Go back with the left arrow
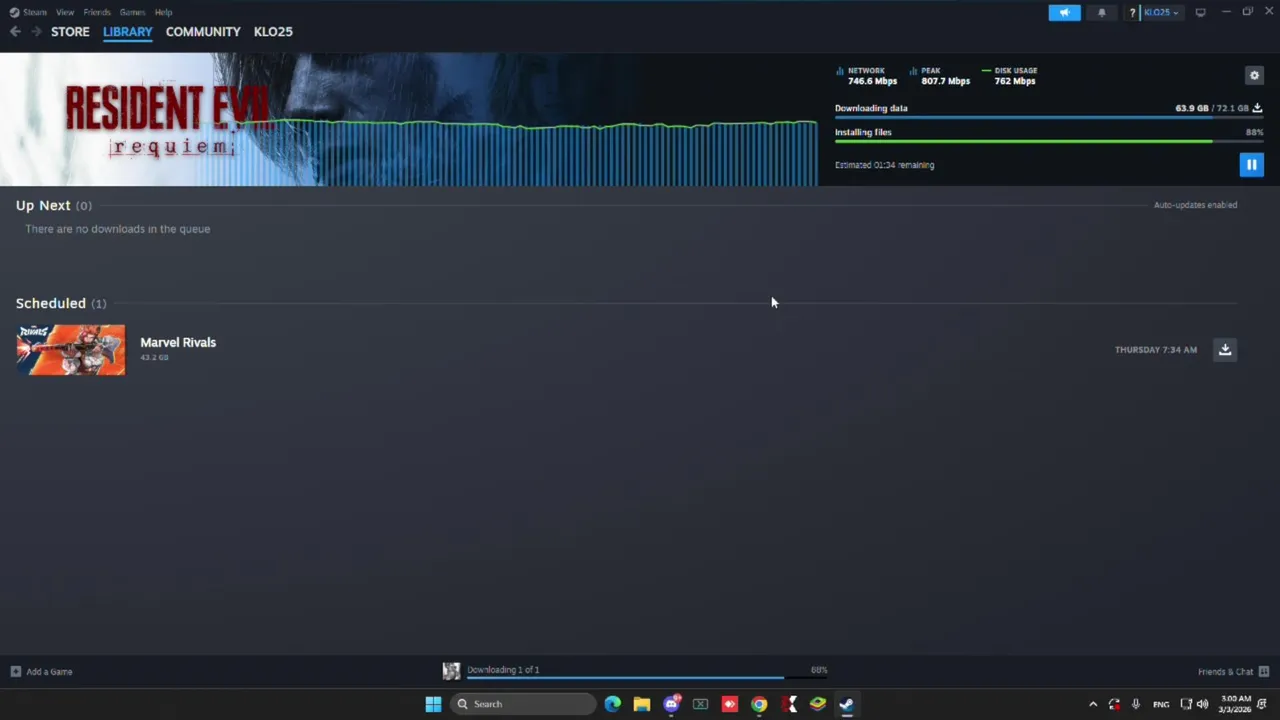Image resolution: width=1280 pixels, height=720 pixels. (15, 32)
